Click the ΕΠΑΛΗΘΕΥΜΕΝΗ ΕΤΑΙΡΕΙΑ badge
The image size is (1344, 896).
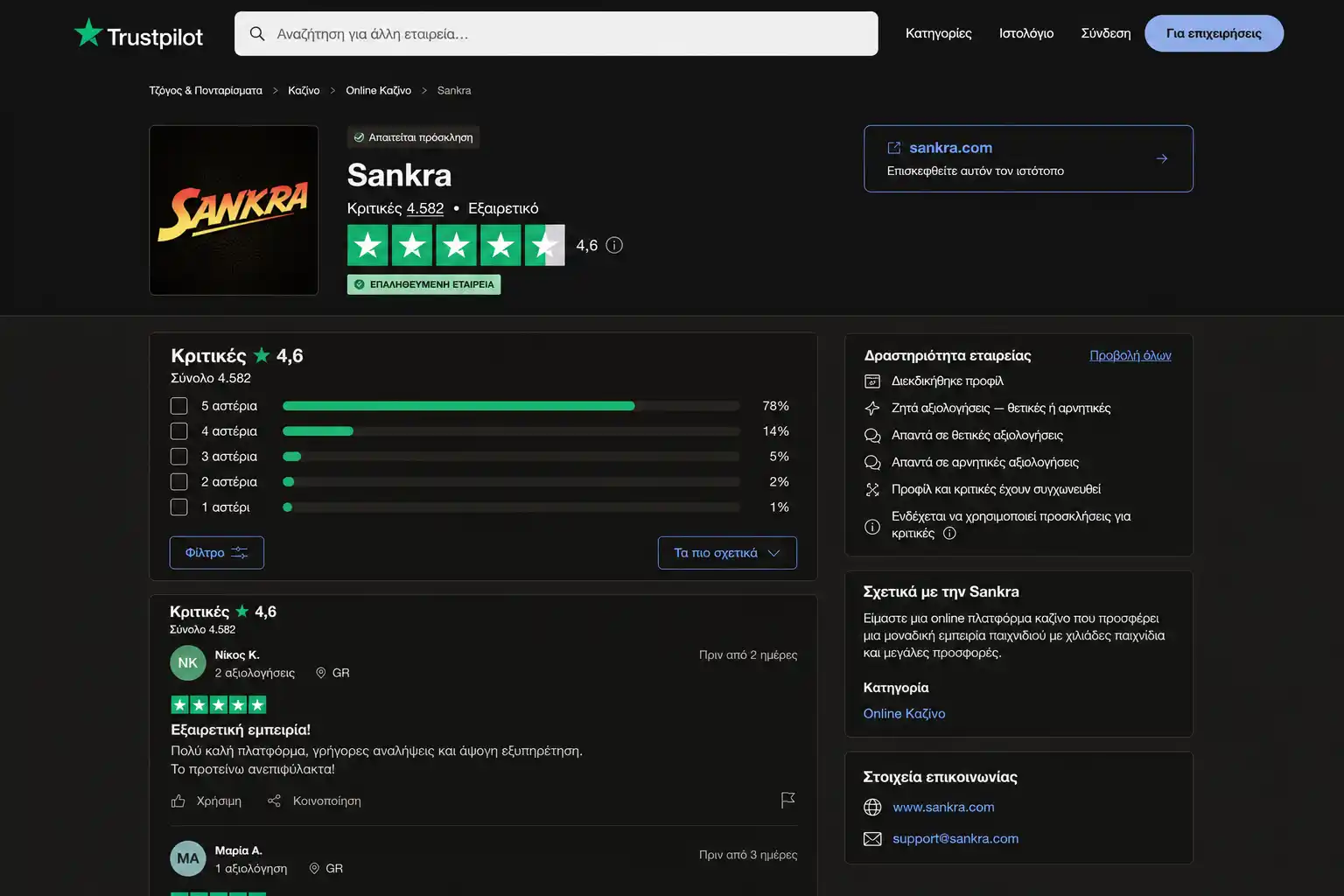point(423,284)
